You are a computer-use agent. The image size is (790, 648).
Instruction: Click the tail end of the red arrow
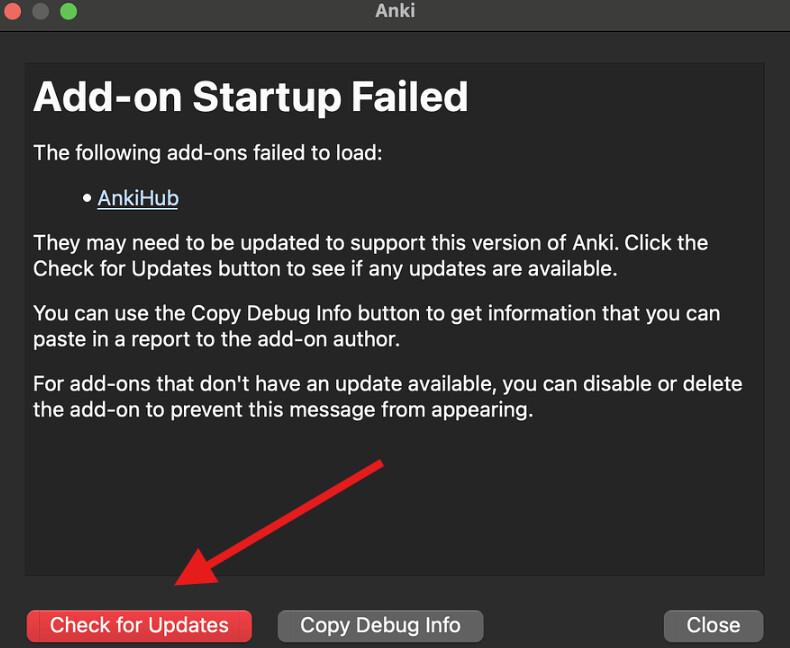[x=379, y=465]
